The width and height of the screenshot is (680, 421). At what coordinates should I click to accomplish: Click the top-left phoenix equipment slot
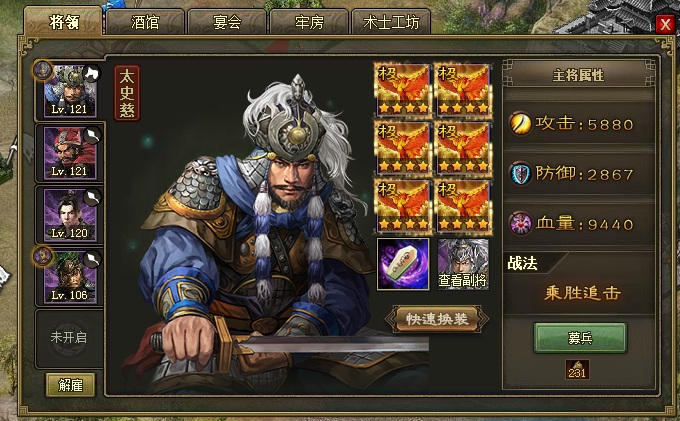(403, 90)
